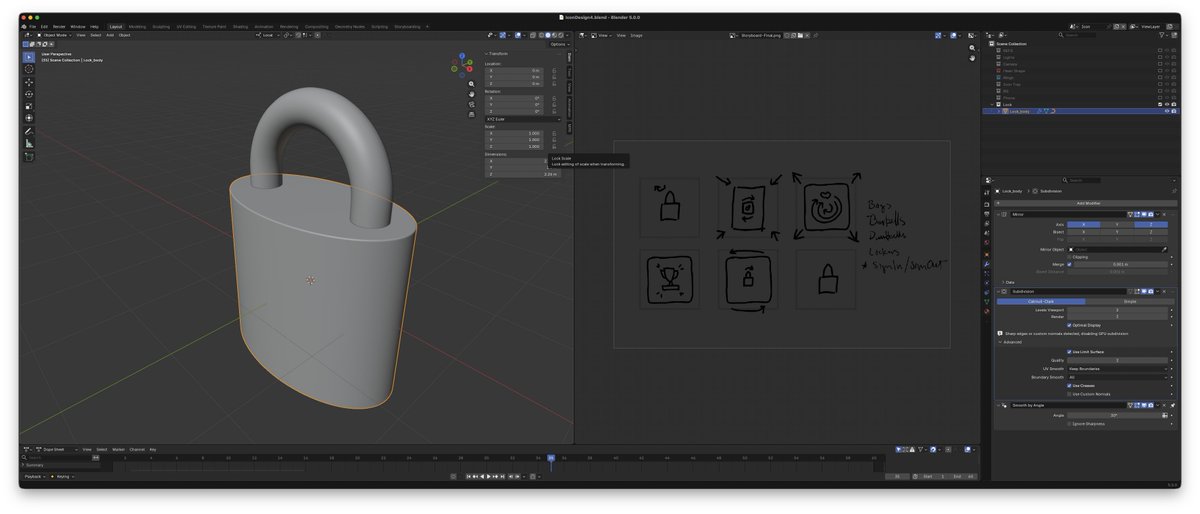Toggle Use Creases checkbox
Screen dimensions: 1200x514
click(1070, 385)
